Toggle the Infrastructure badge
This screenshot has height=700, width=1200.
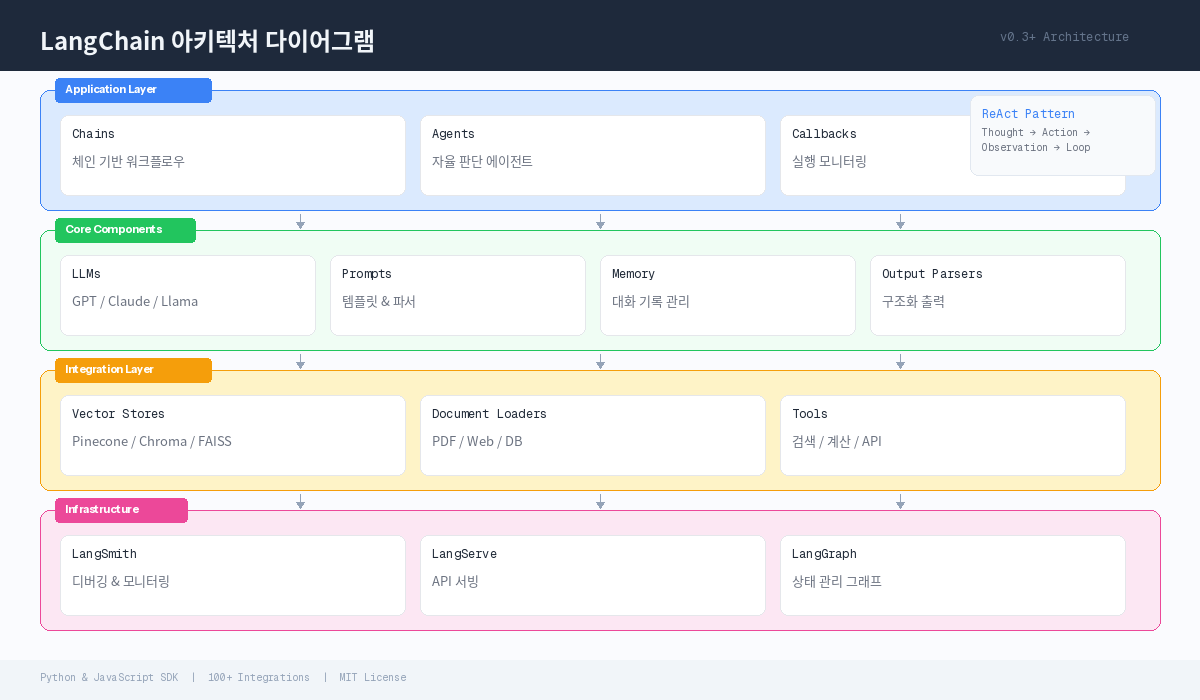(x=121, y=510)
